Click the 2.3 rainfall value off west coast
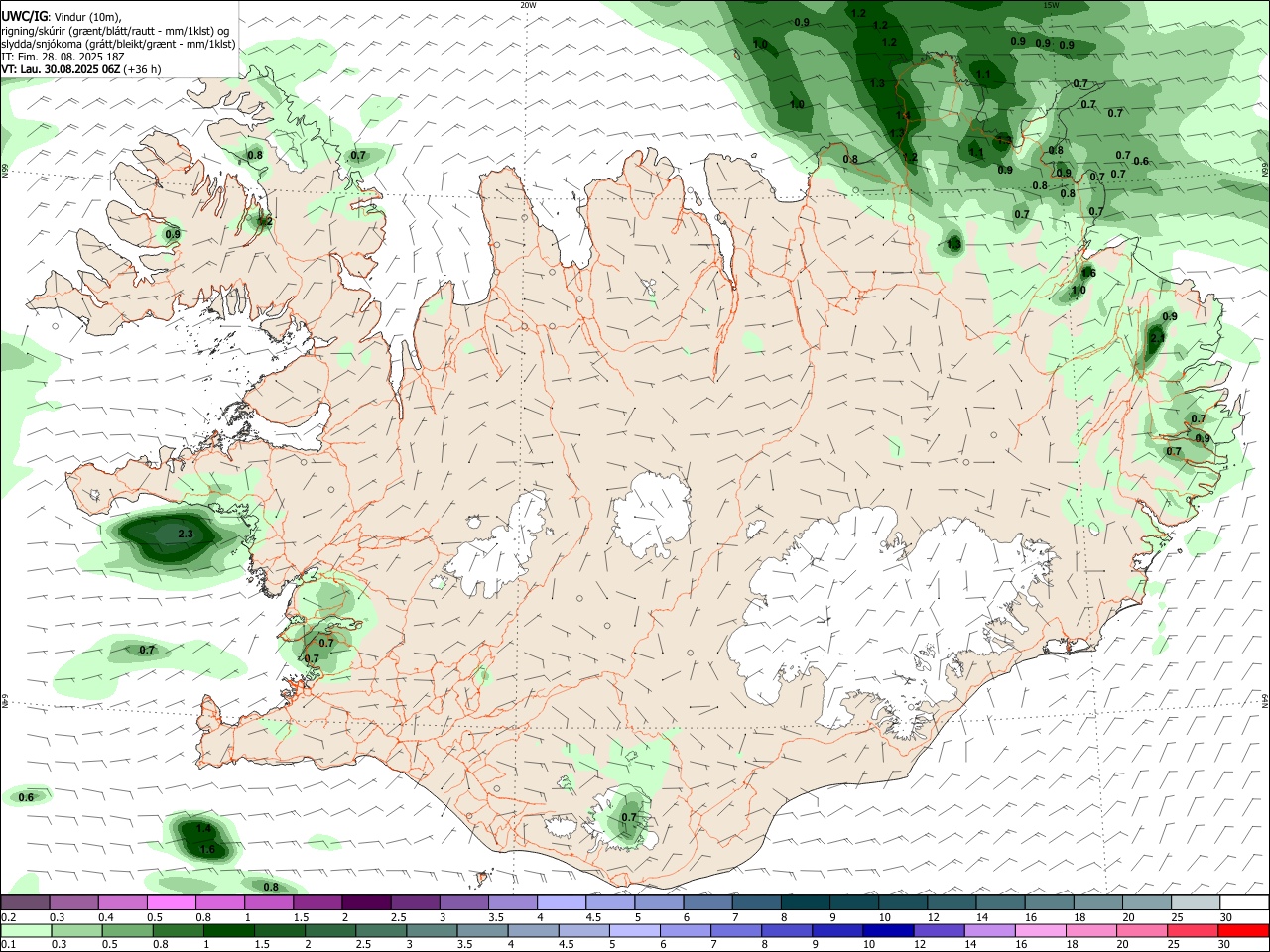 click(x=185, y=534)
